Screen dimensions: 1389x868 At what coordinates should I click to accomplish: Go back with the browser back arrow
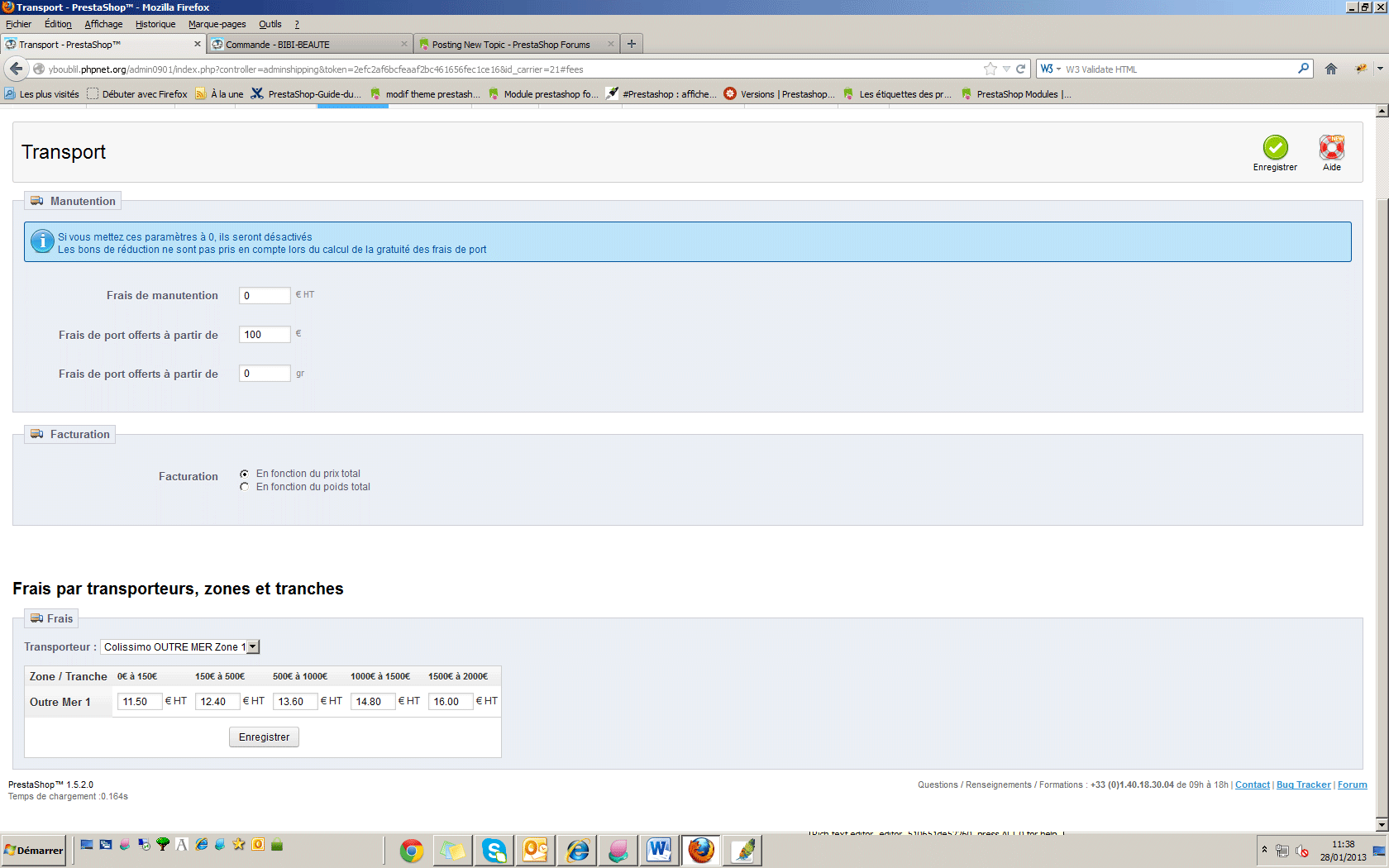click(16, 69)
